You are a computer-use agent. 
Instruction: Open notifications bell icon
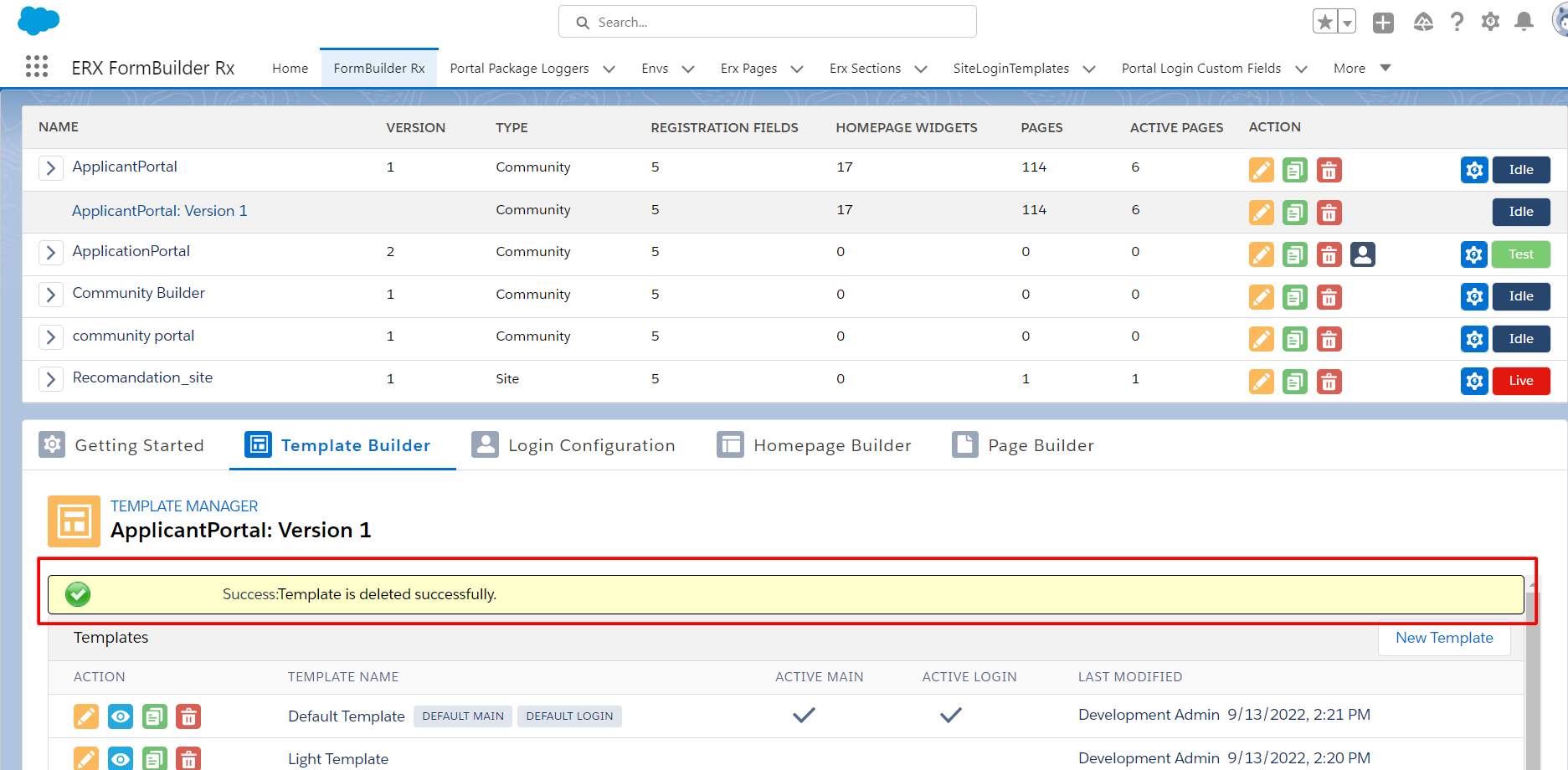pos(1524,22)
